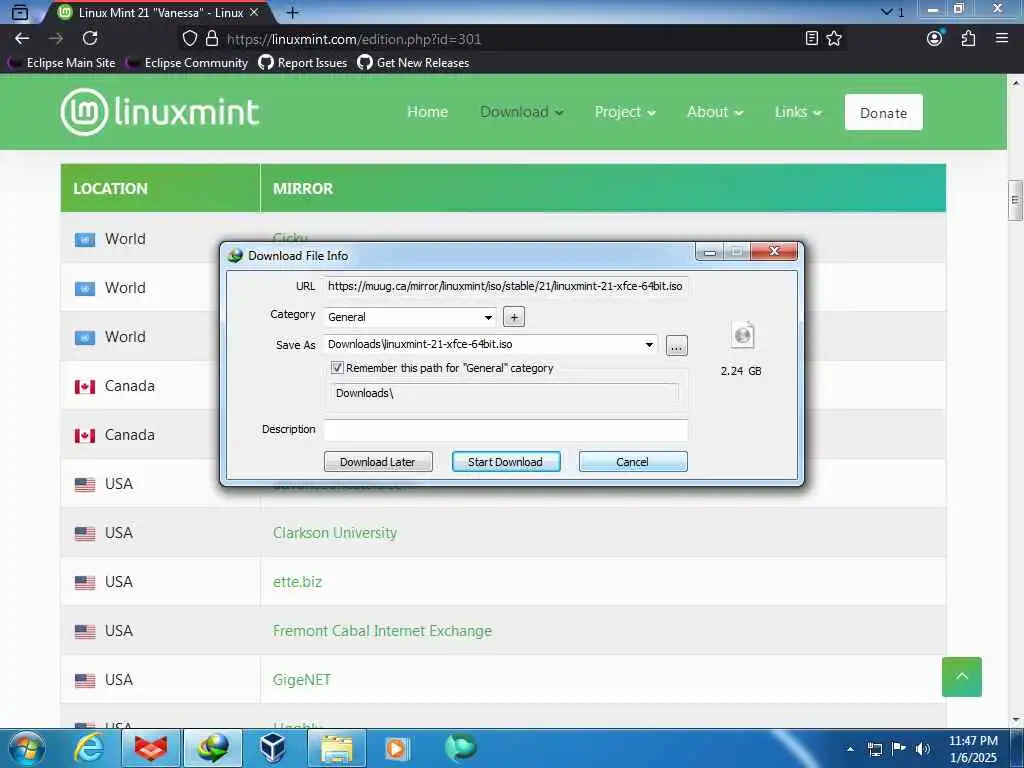Click the Donate button
This screenshot has height=768, width=1024.
(884, 112)
